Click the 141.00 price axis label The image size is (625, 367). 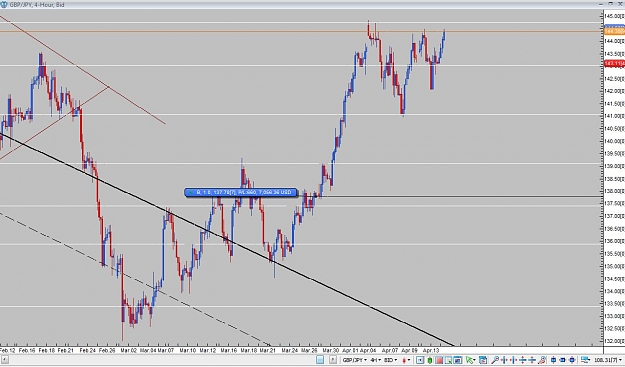[614, 116]
